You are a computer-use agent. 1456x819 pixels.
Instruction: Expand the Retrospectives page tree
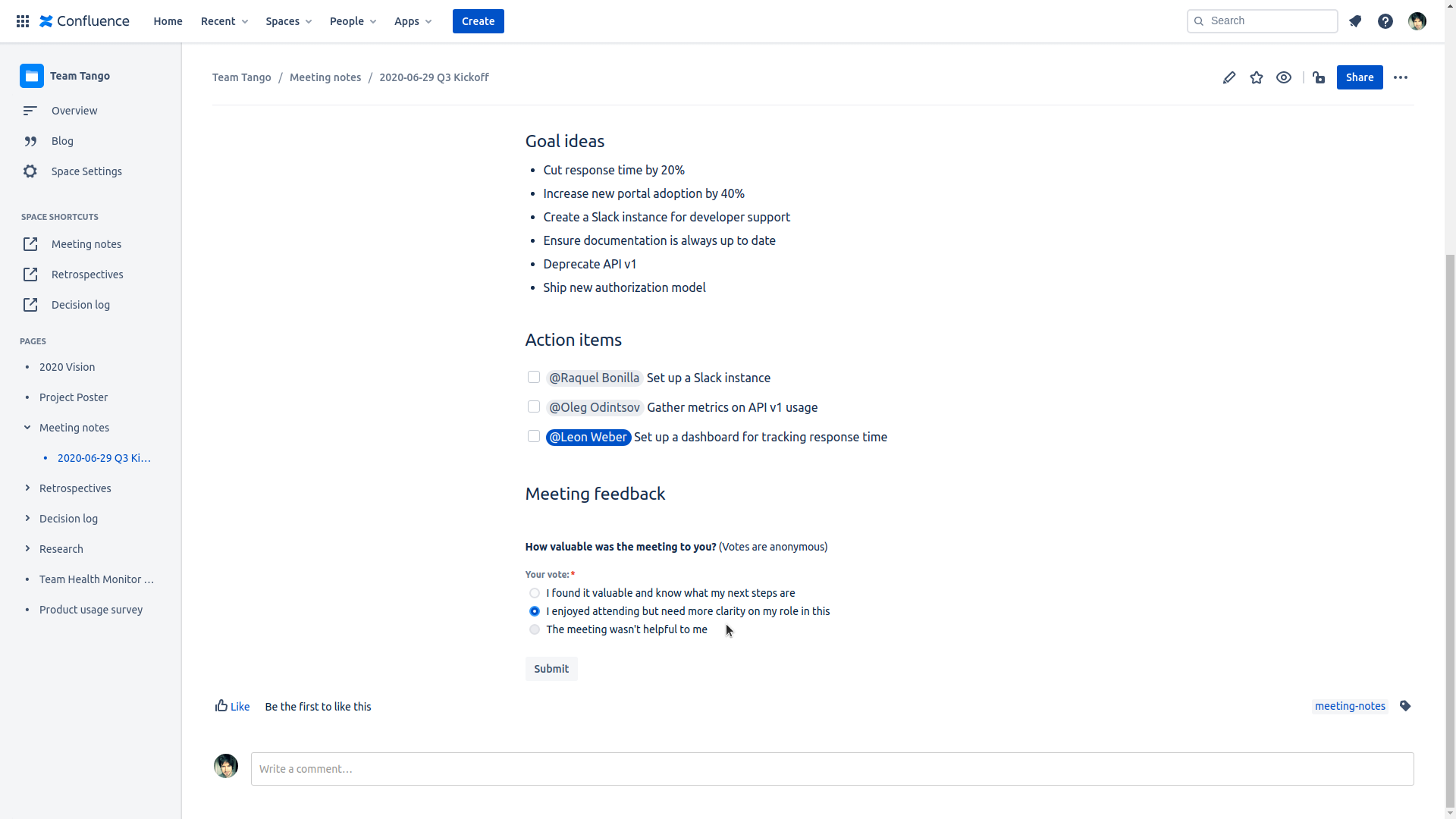click(x=27, y=488)
